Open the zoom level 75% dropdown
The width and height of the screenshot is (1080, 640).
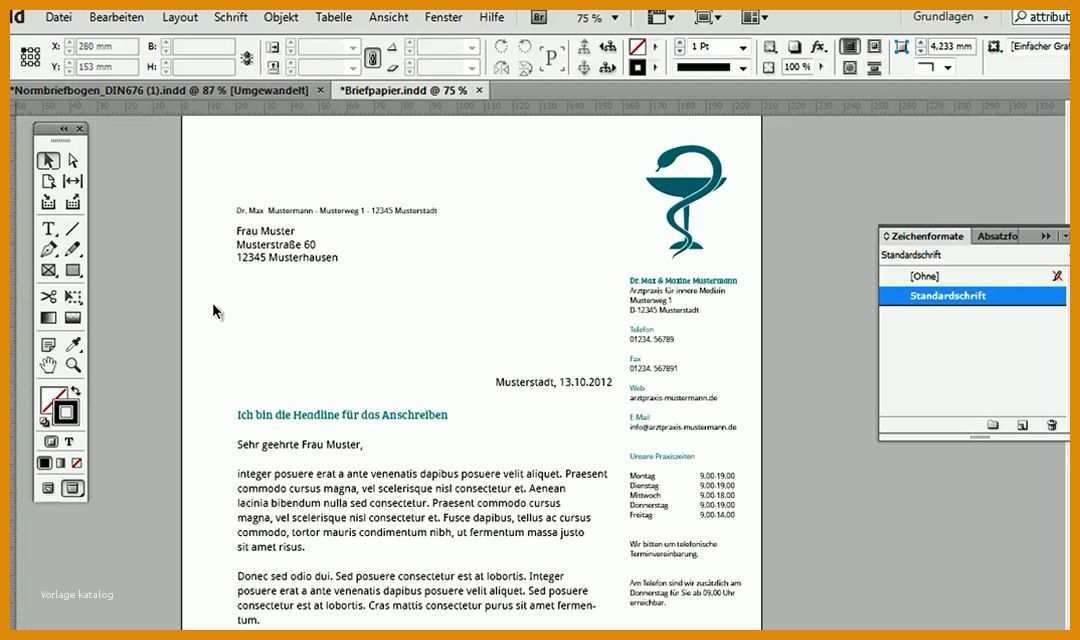point(614,17)
